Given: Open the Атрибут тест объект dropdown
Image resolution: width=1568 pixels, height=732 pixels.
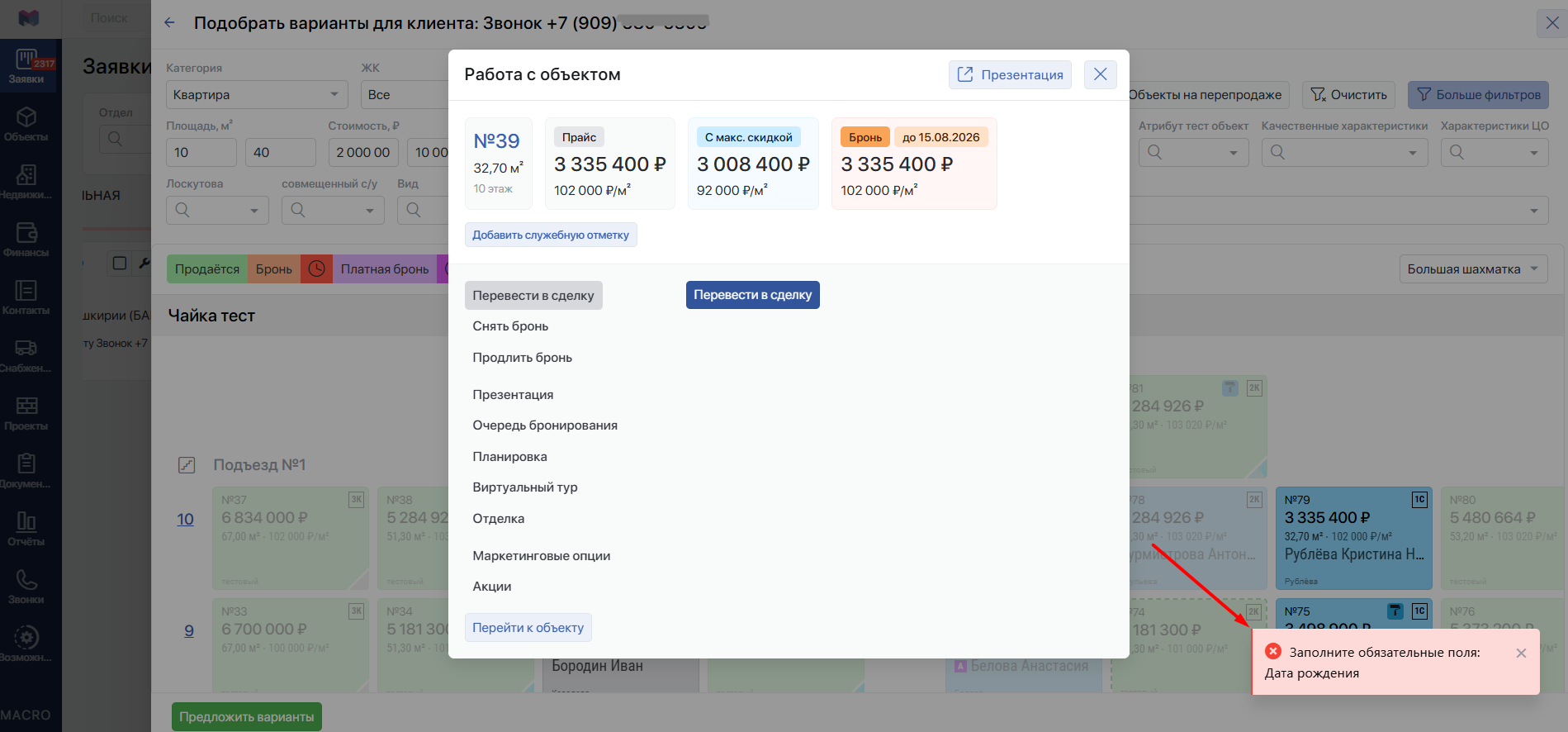Looking at the screenshot, I should (1193, 152).
